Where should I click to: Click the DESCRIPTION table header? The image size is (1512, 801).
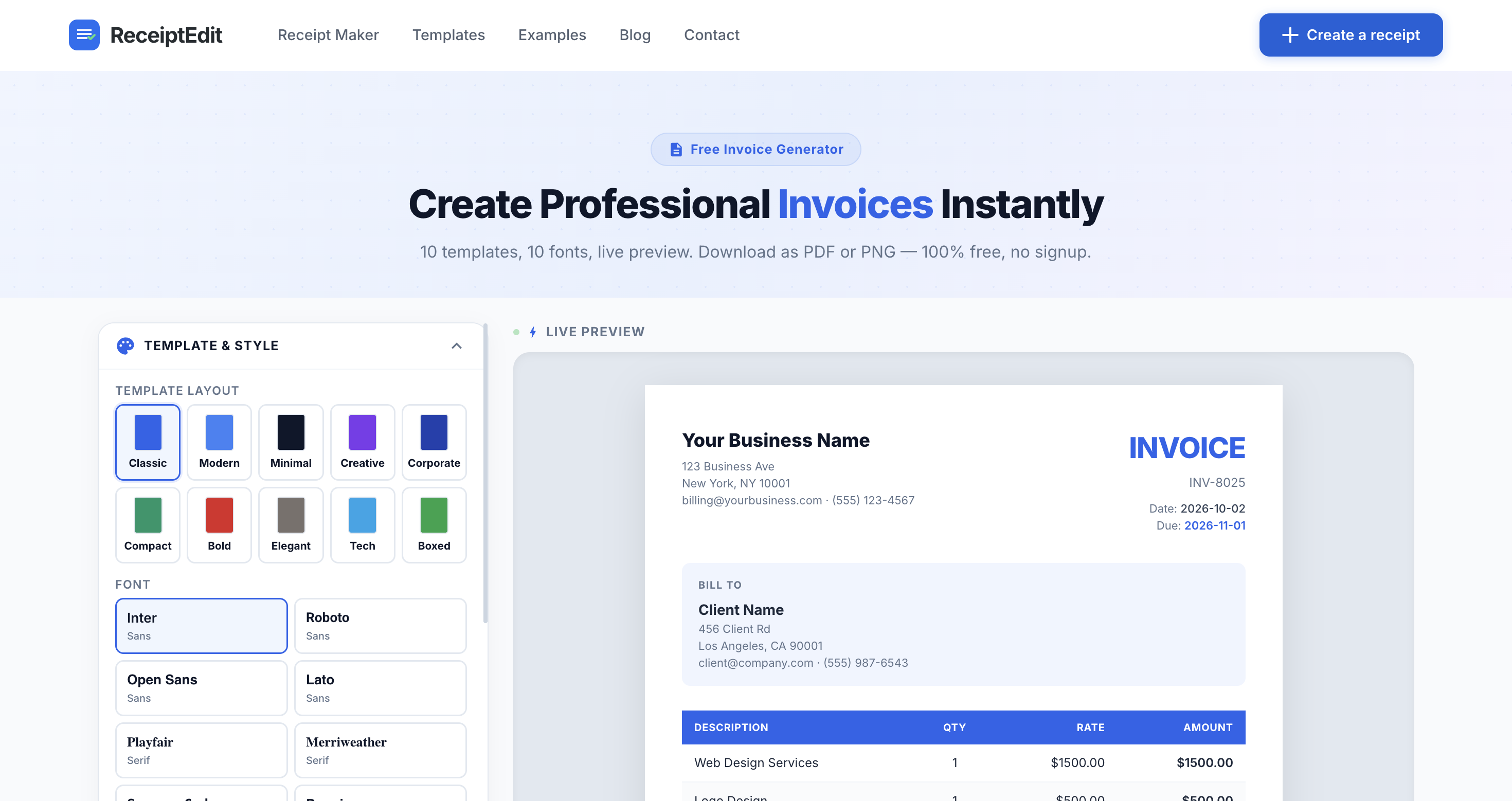coord(731,727)
